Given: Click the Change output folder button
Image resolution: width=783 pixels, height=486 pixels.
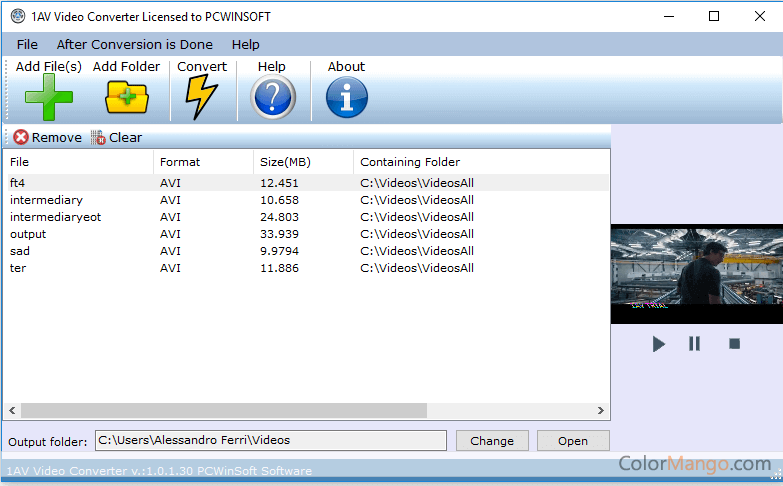Looking at the screenshot, I should 492,441.
